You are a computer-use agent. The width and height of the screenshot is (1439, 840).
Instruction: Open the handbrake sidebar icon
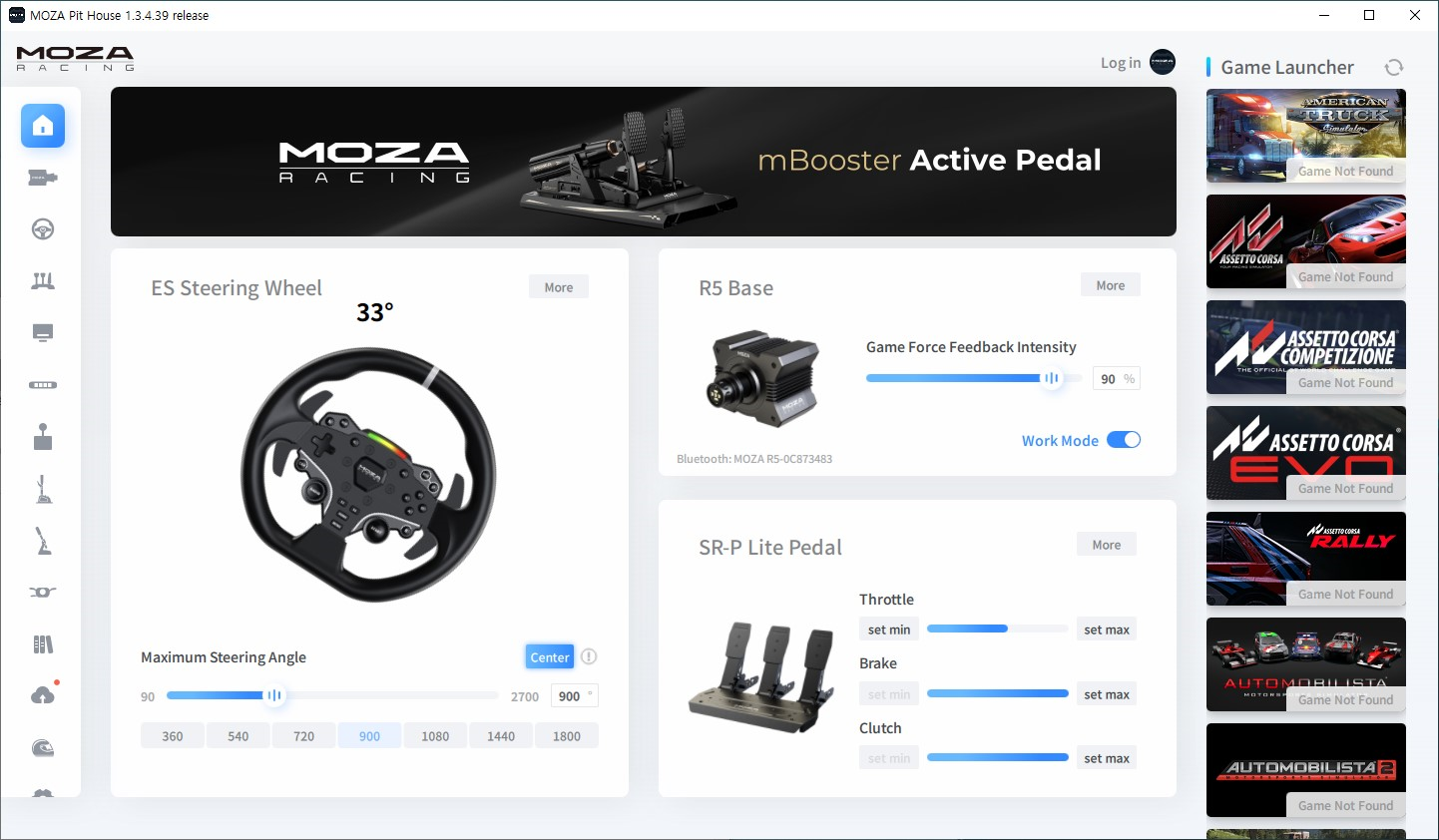coord(43,541)
